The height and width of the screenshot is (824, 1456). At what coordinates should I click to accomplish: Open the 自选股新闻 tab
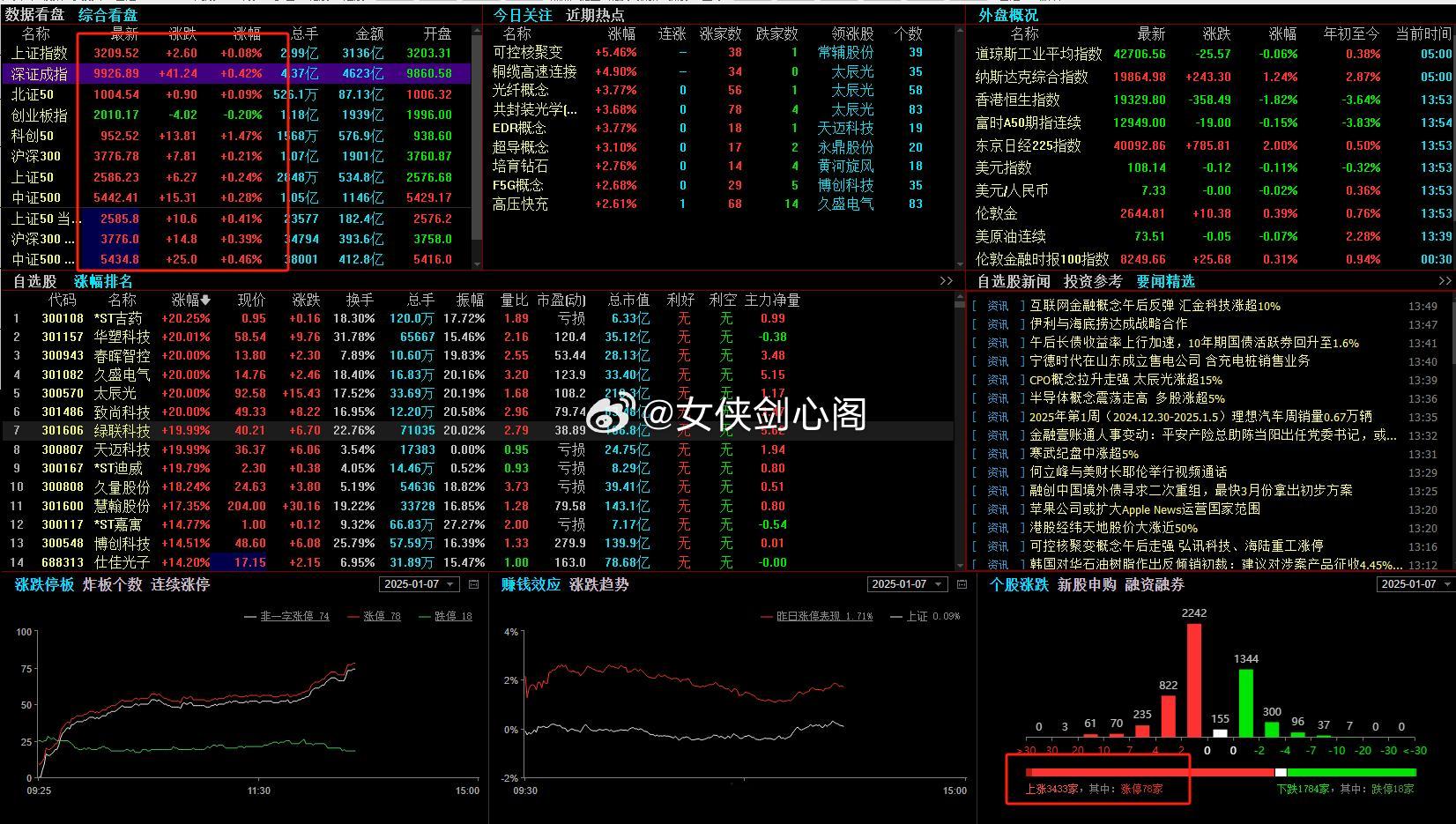pyautogui.click(x=1014, y=281)
